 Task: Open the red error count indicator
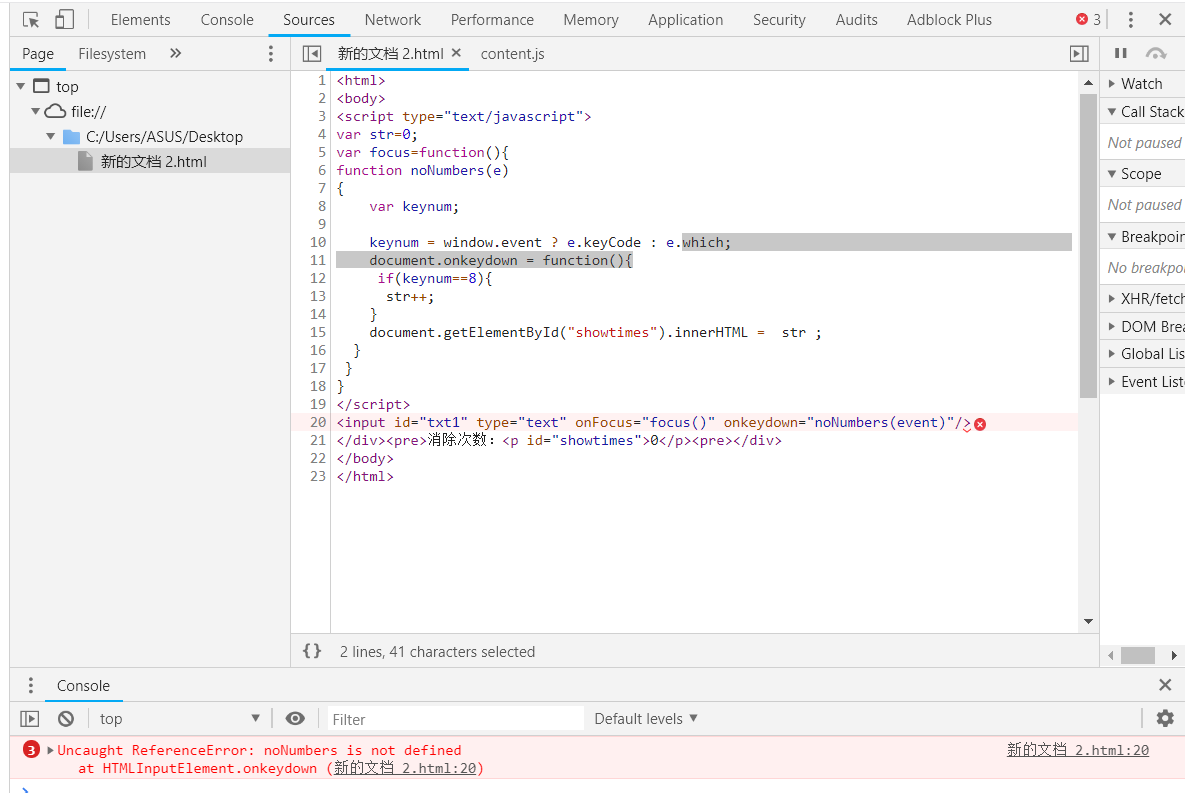point(1088,20)
